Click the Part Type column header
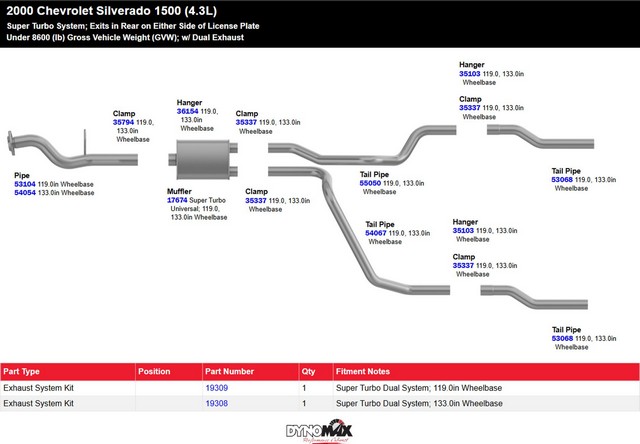This screenshot has width=640, height=444. pos(22,370)
